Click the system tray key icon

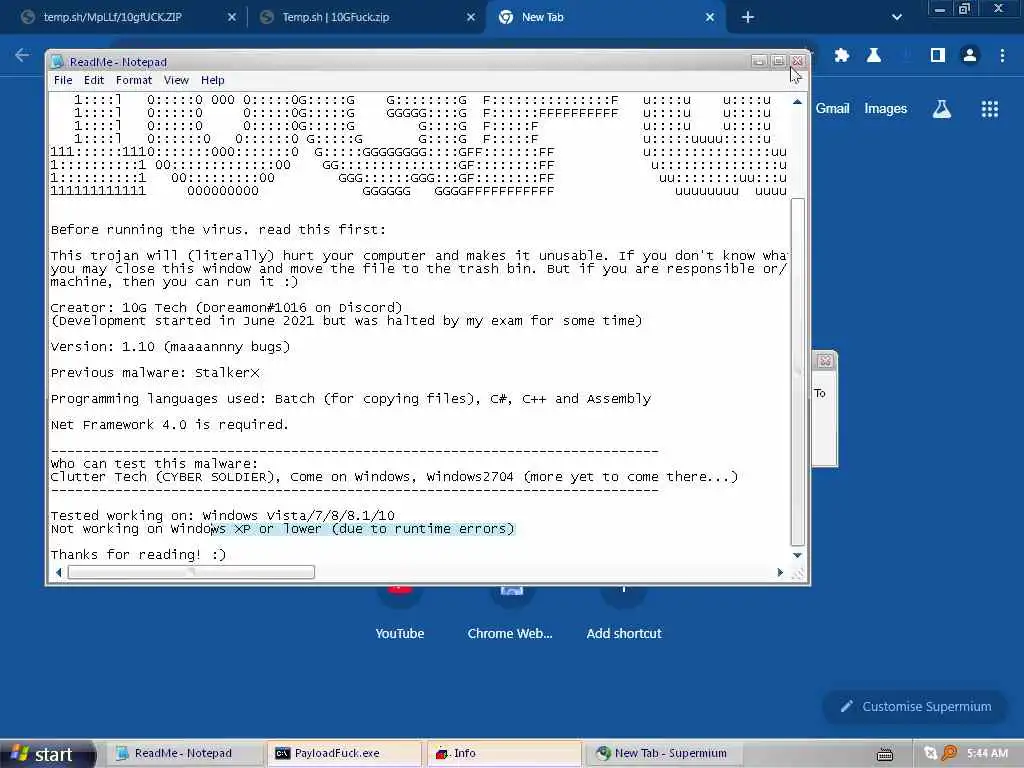click(x=949, y=754)
